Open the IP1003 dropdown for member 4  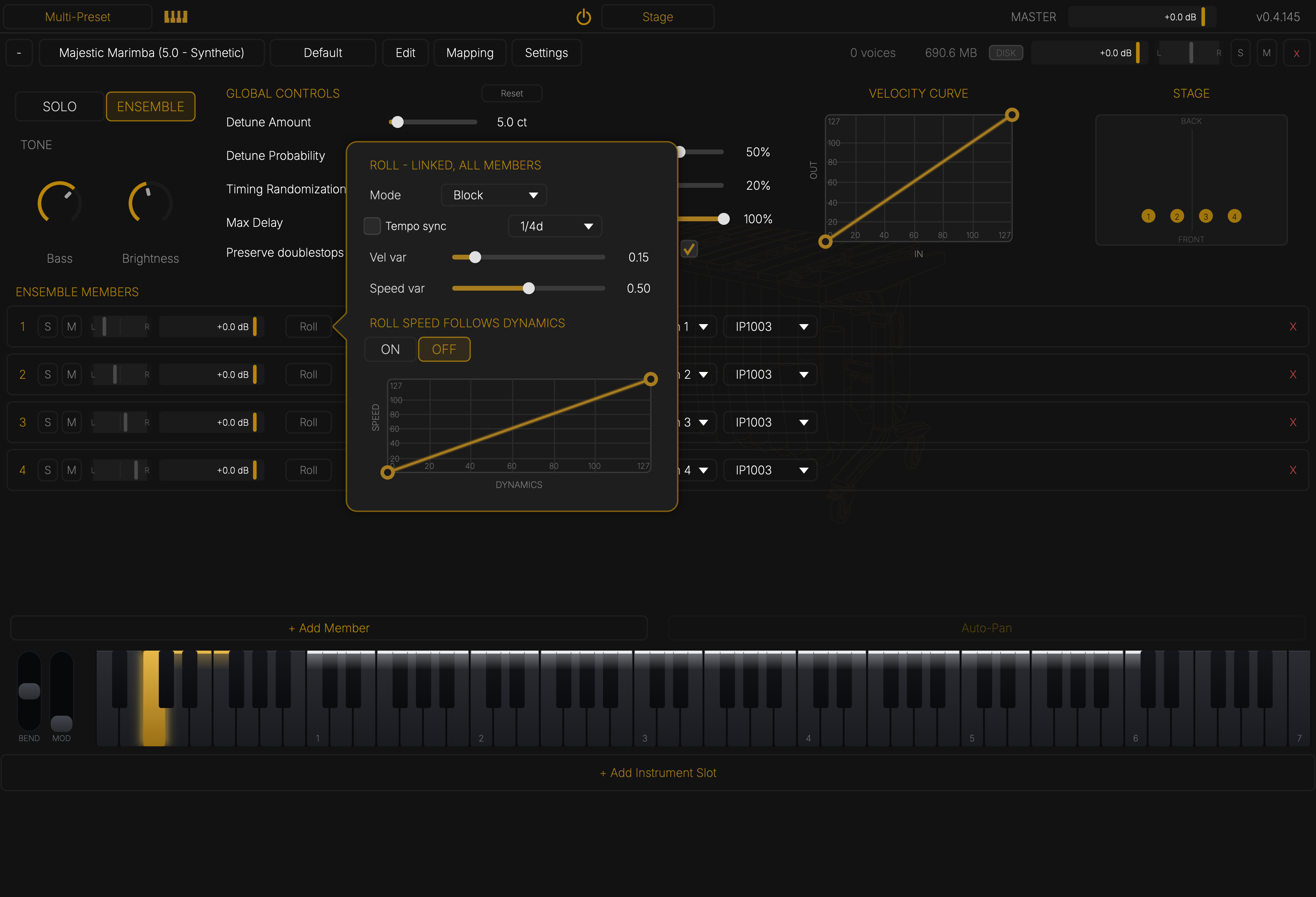[770, 470]
